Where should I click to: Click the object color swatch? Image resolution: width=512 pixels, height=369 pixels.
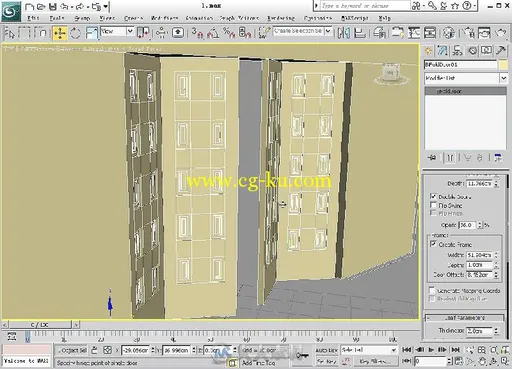click(503, 65)
